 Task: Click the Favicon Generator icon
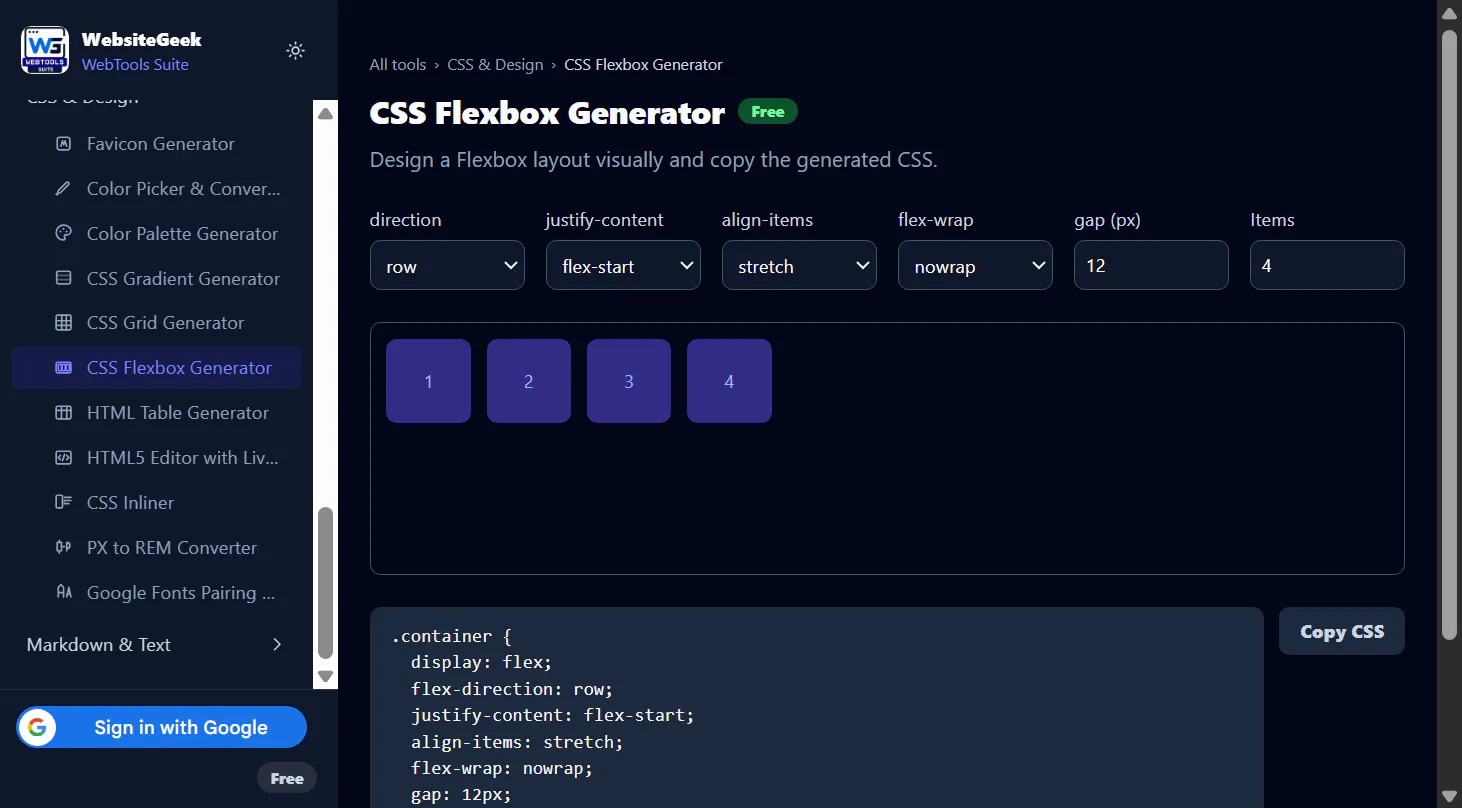pos(64,144)
